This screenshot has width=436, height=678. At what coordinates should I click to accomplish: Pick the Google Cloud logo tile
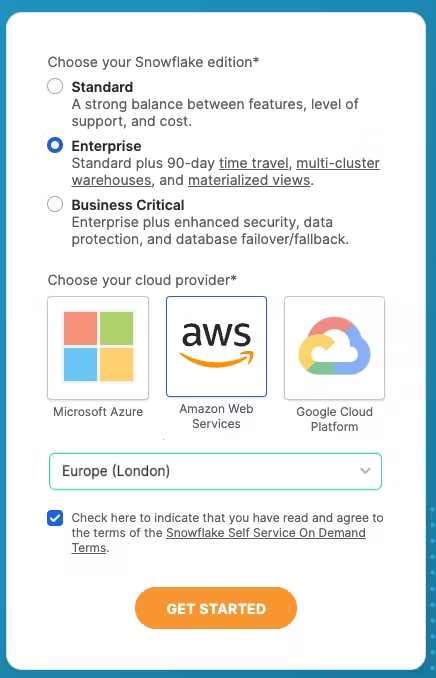click(x=334, y=348)
